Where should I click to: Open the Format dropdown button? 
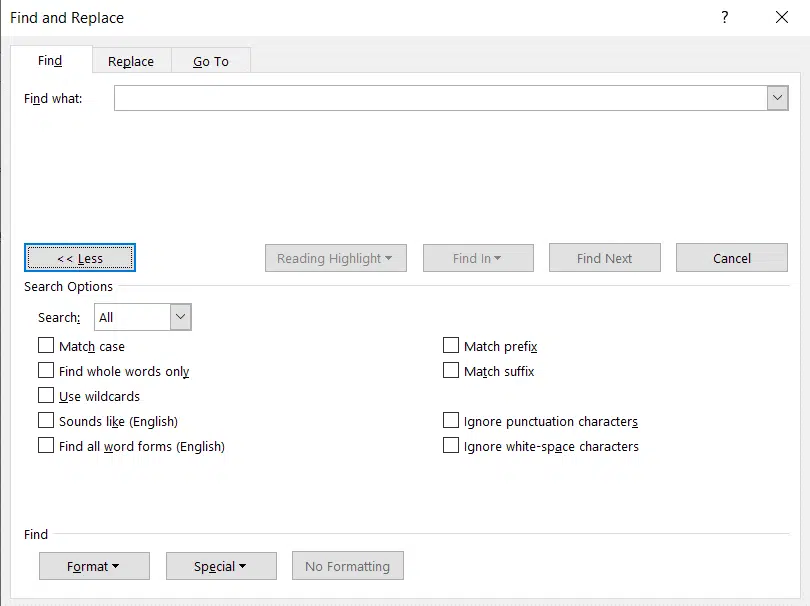click(x=95, y=566)
